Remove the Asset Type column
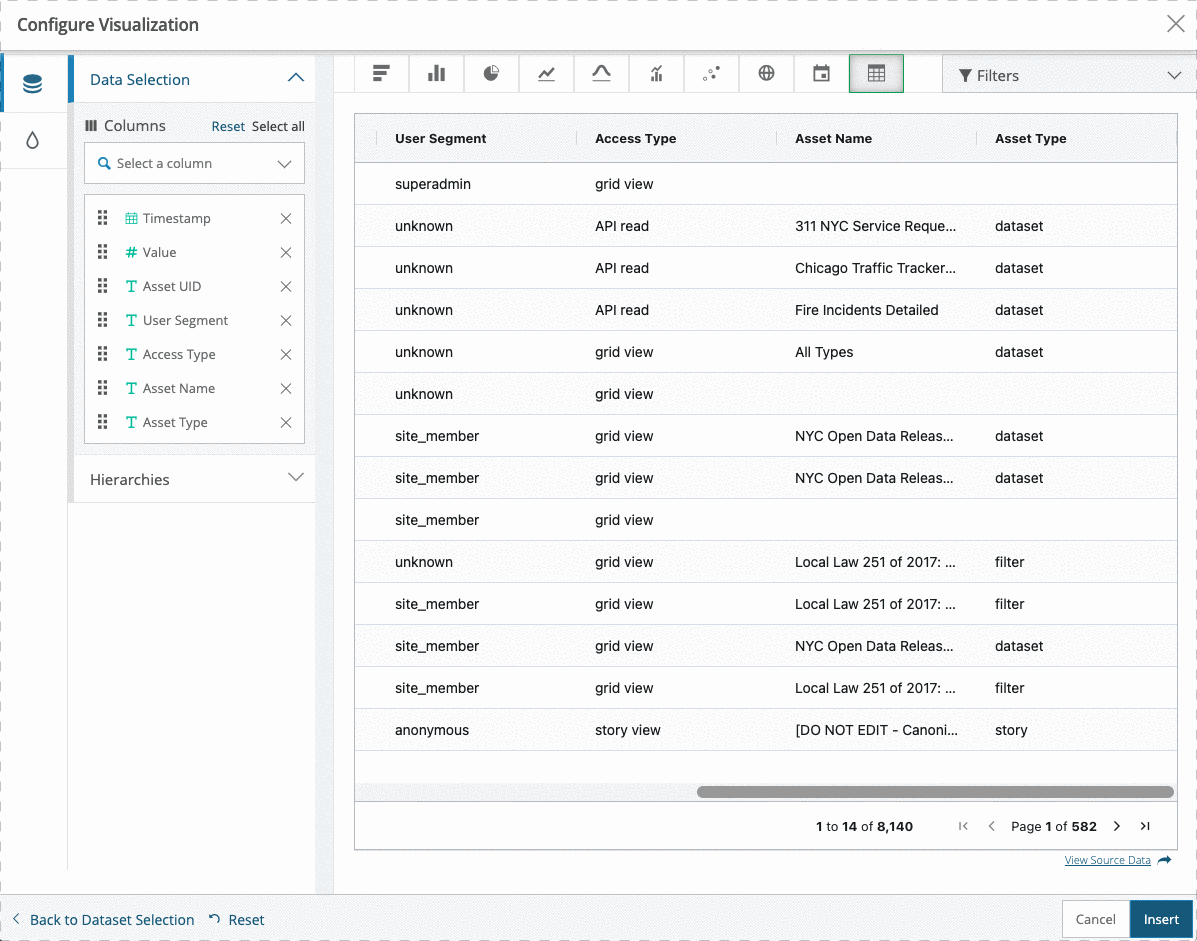The height and width of the screenshot is (941, 1197). pyautogui.click(x=286, y=422)
